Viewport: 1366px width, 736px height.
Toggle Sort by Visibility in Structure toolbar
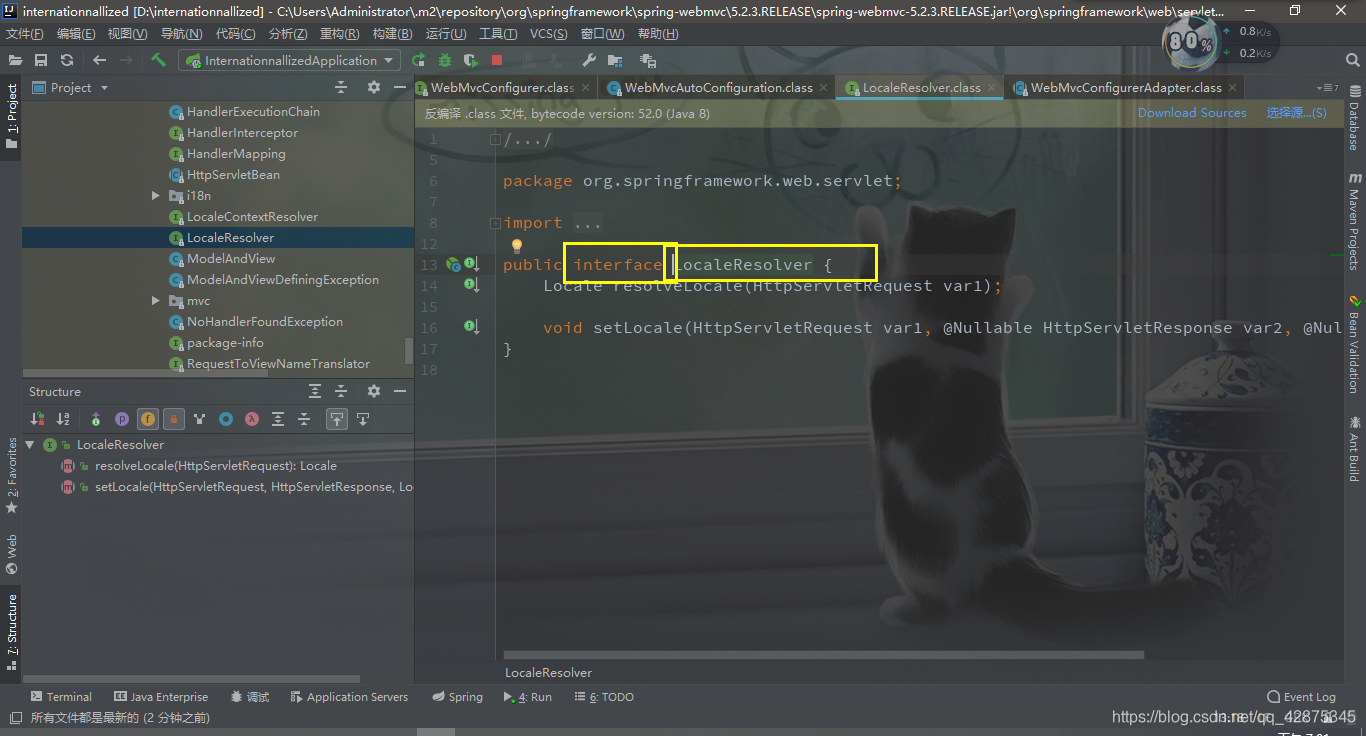pos(37,419)
